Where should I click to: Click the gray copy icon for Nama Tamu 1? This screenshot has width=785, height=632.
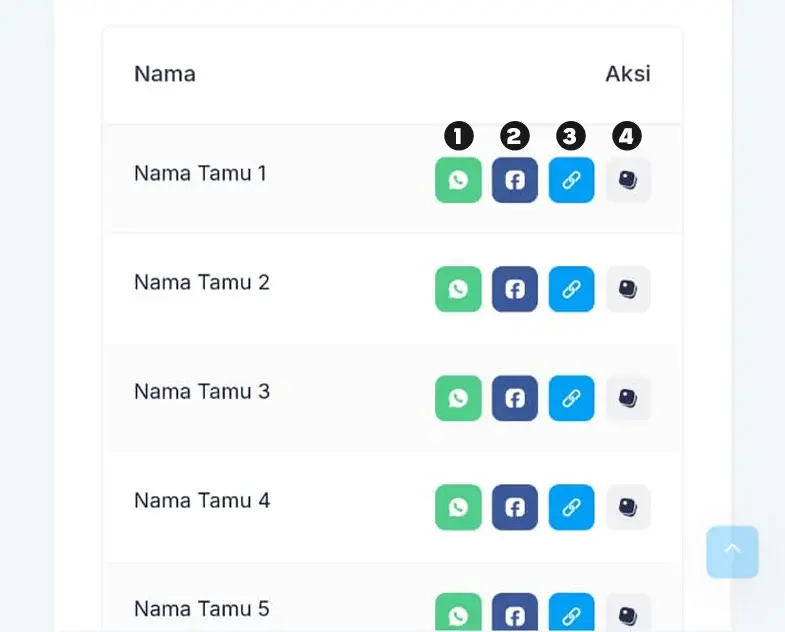pyautogui.click(x=628, y=180)
